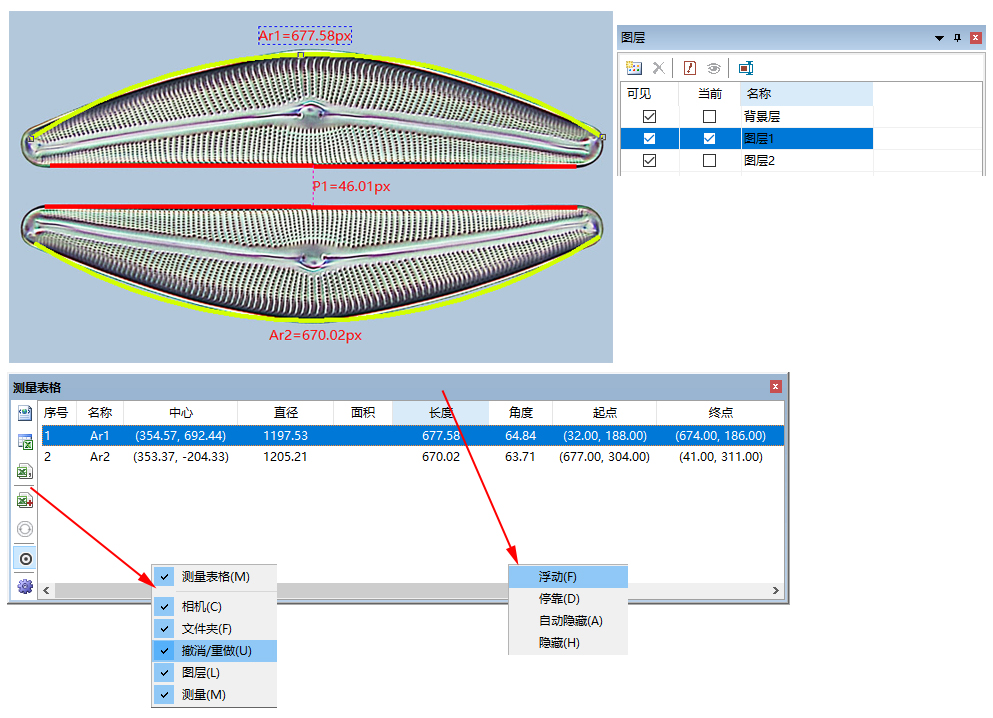Close the 图层 panel
This screenshot has width=993, height=718.
coord(976,38)
